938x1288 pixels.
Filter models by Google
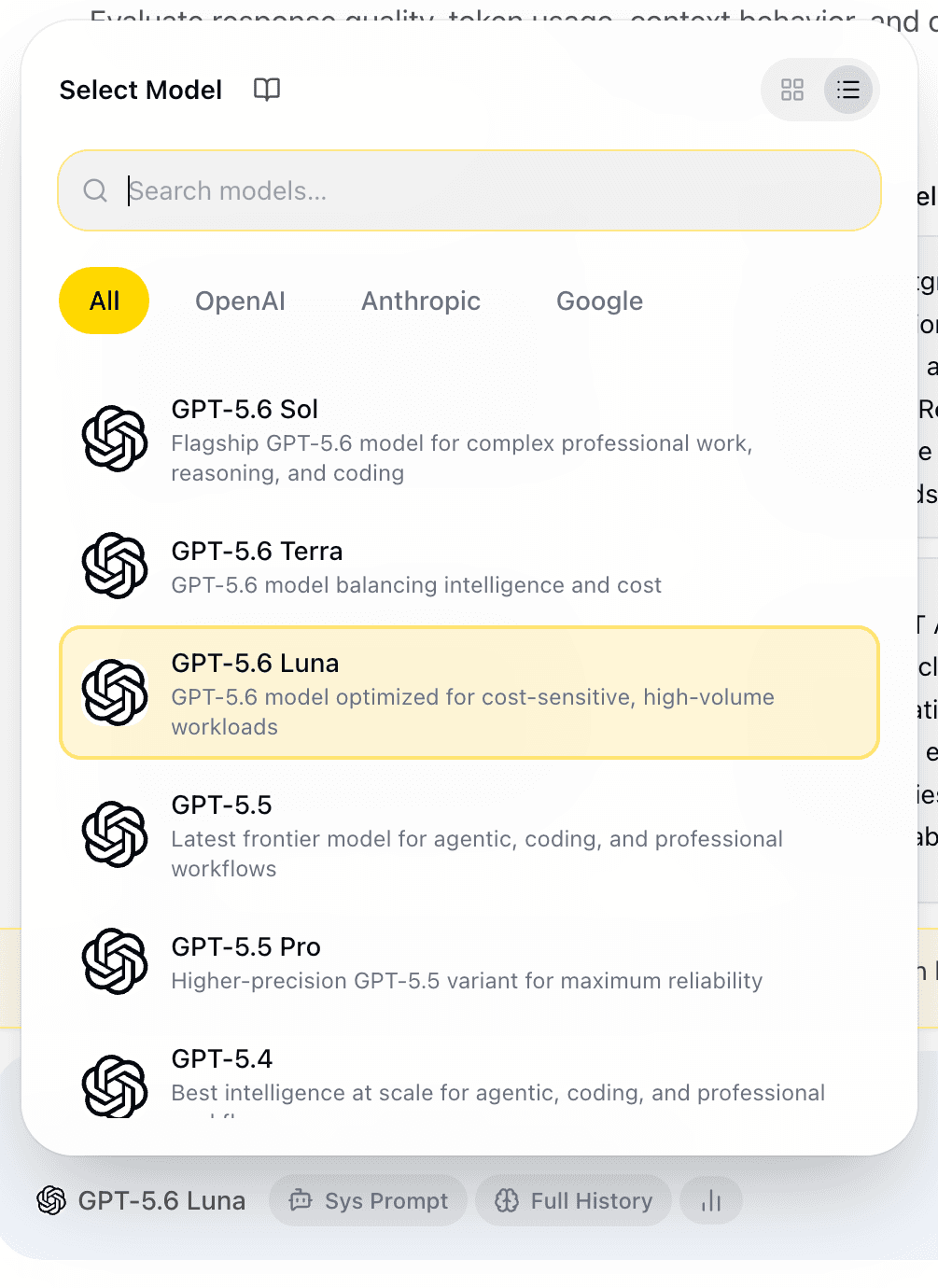click(x=599, y=301)
